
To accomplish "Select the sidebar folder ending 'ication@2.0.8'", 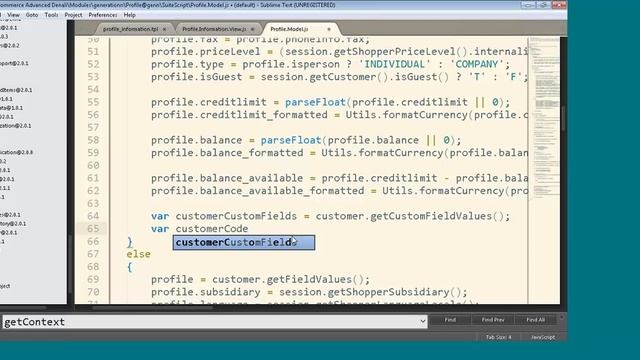I will pyautogui.click(x=16, y=152).
